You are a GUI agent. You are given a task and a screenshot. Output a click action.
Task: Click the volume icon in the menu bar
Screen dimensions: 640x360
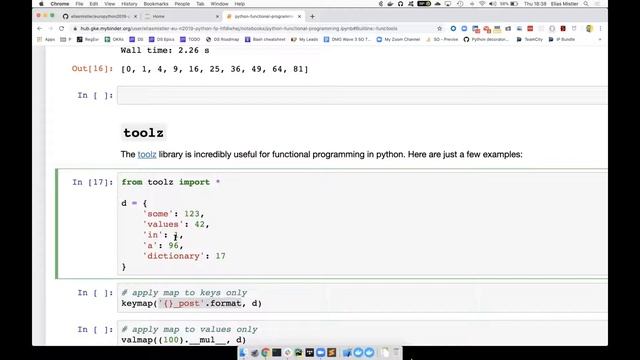pyautogui.click(x=493, y=4)
